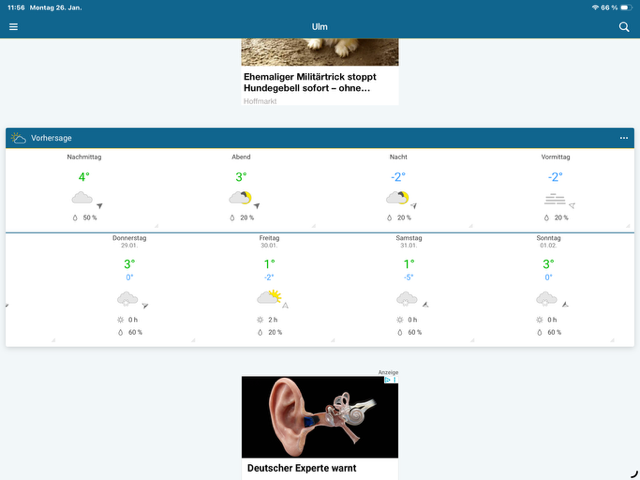Open Sonntag 01.02. forecast day
The height and width of the screenshot is (480, 640).
pos(547,241)
